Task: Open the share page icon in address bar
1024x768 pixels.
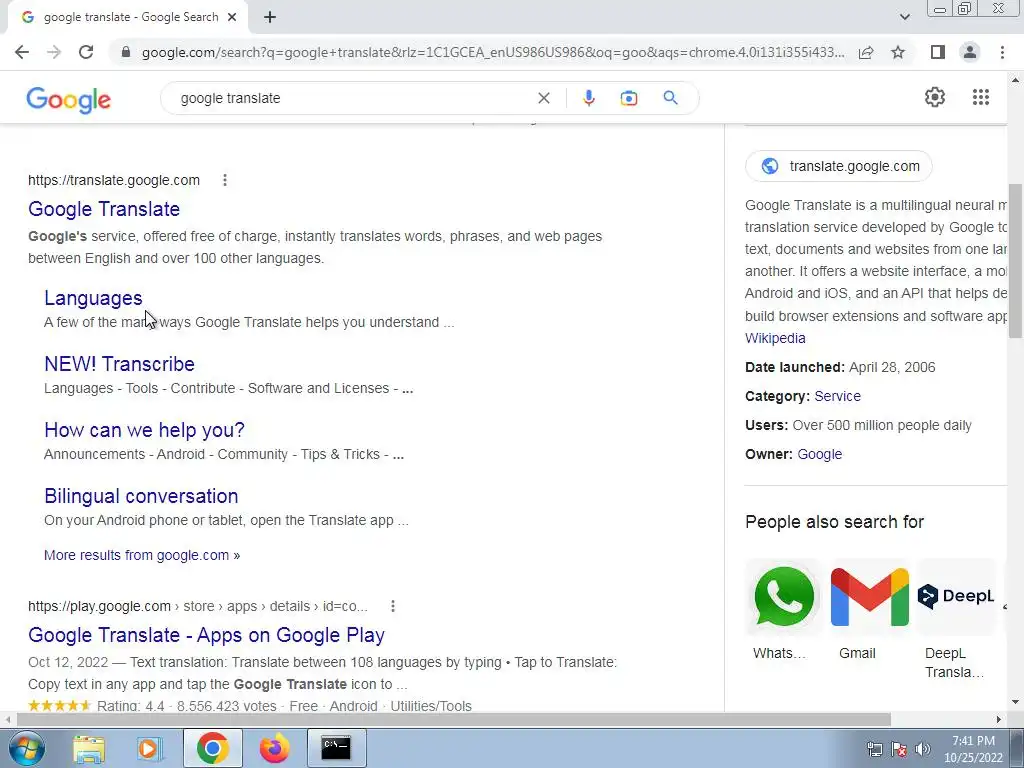Action: (866, 52)
